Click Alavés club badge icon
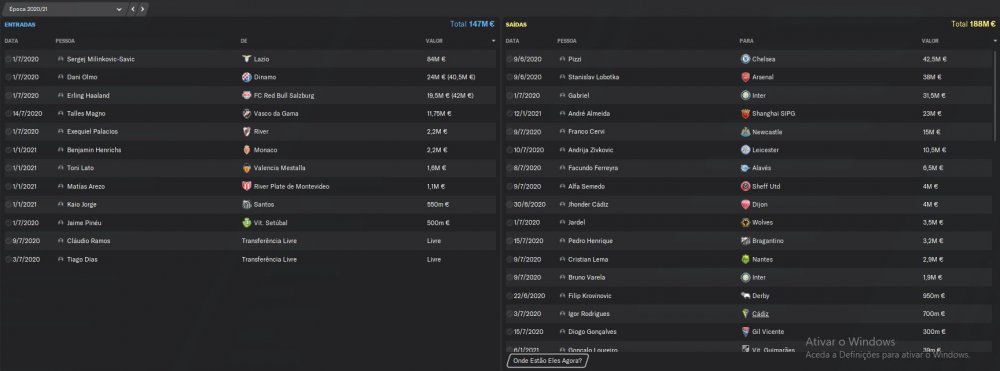 pyautogui.click(x=745, y=168)
